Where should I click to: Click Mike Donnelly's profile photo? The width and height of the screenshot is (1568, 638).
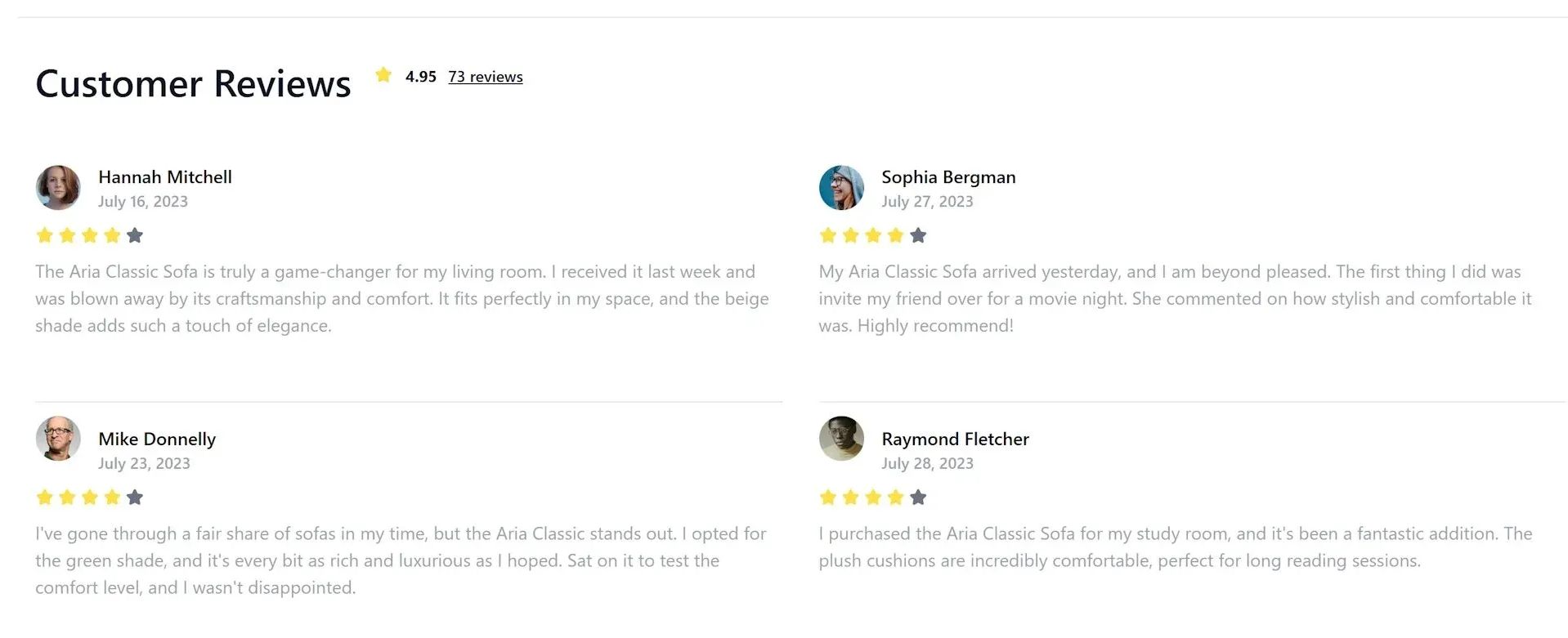pyautogui.click(x=57, y=439)
